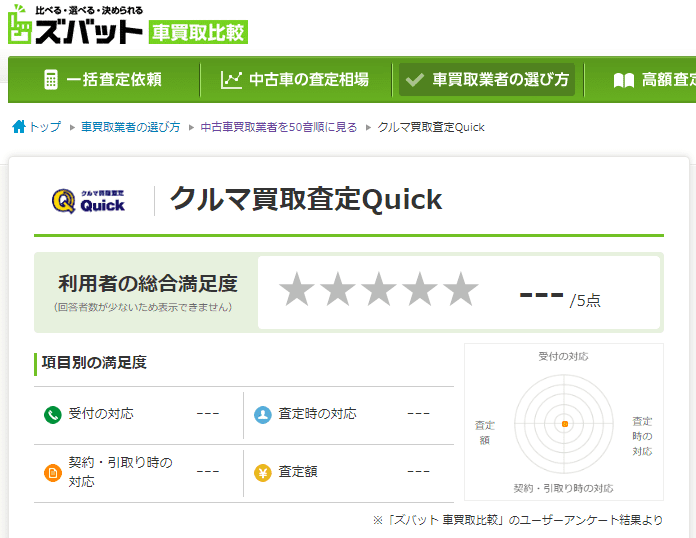The image size is (696, 538).
Task: Click the orange center point of radar chart
Action: [x=565, y=424]
